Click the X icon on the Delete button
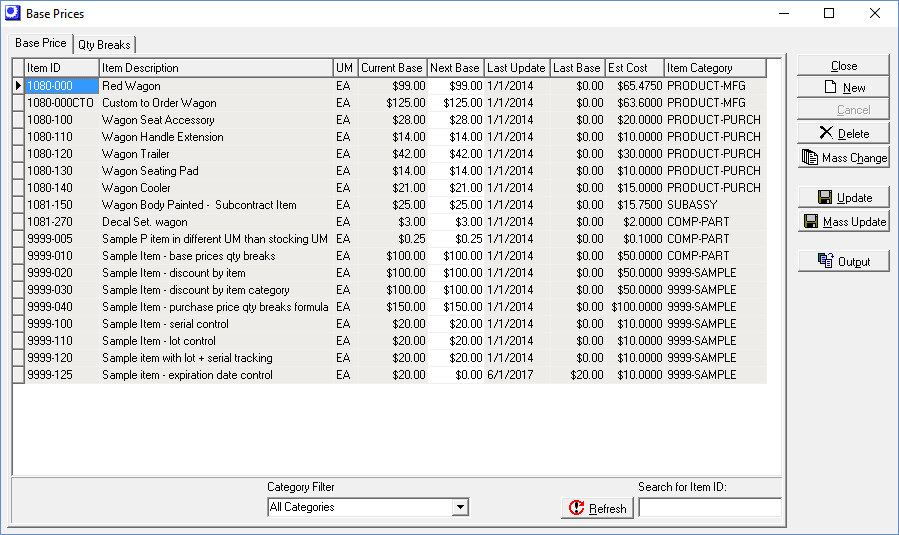The height and width of the screenshot is (535, 899). (826, 133)
